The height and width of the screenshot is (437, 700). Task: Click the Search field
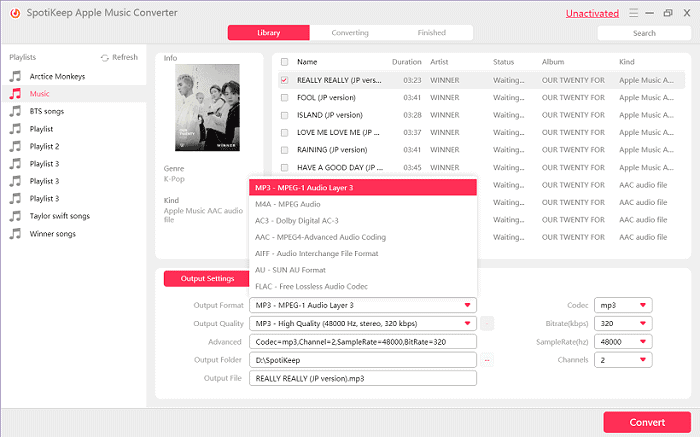[644, 33]
